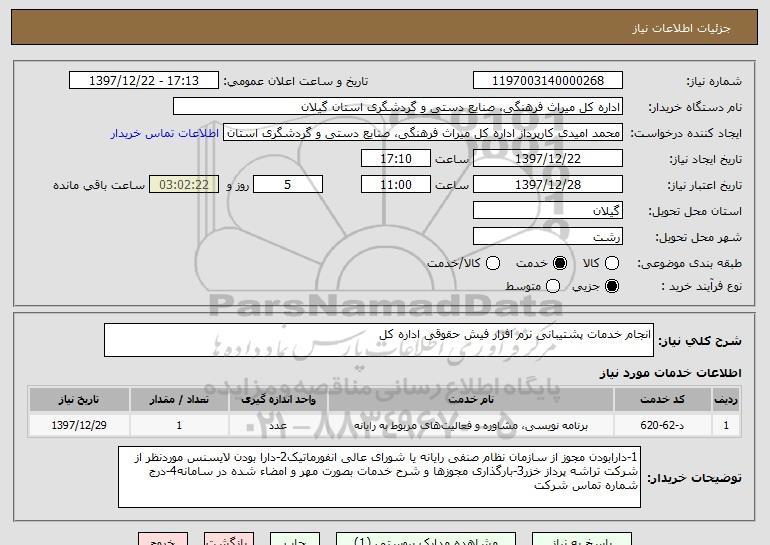Click the جزئیات اطلاعات نیاز header title
Image resolution: width=770 pixels, height=545 pixels.
681,28
